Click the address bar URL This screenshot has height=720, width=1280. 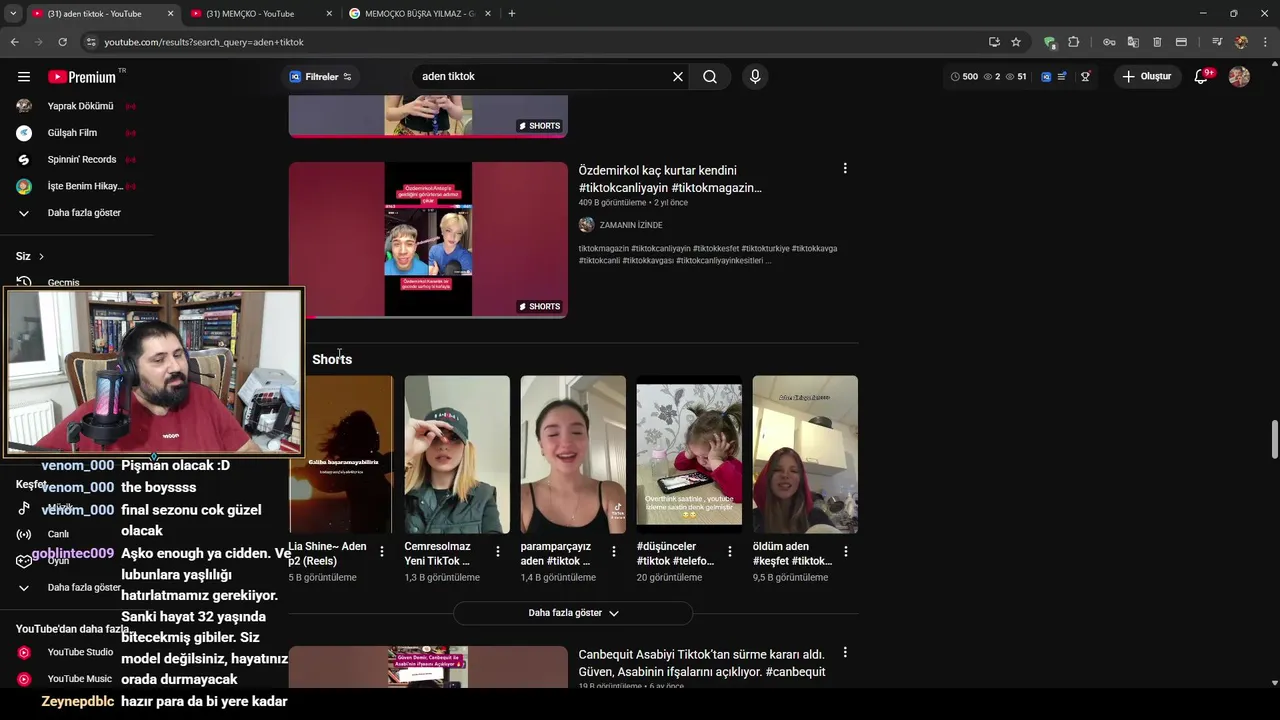[x=204, y=42]
